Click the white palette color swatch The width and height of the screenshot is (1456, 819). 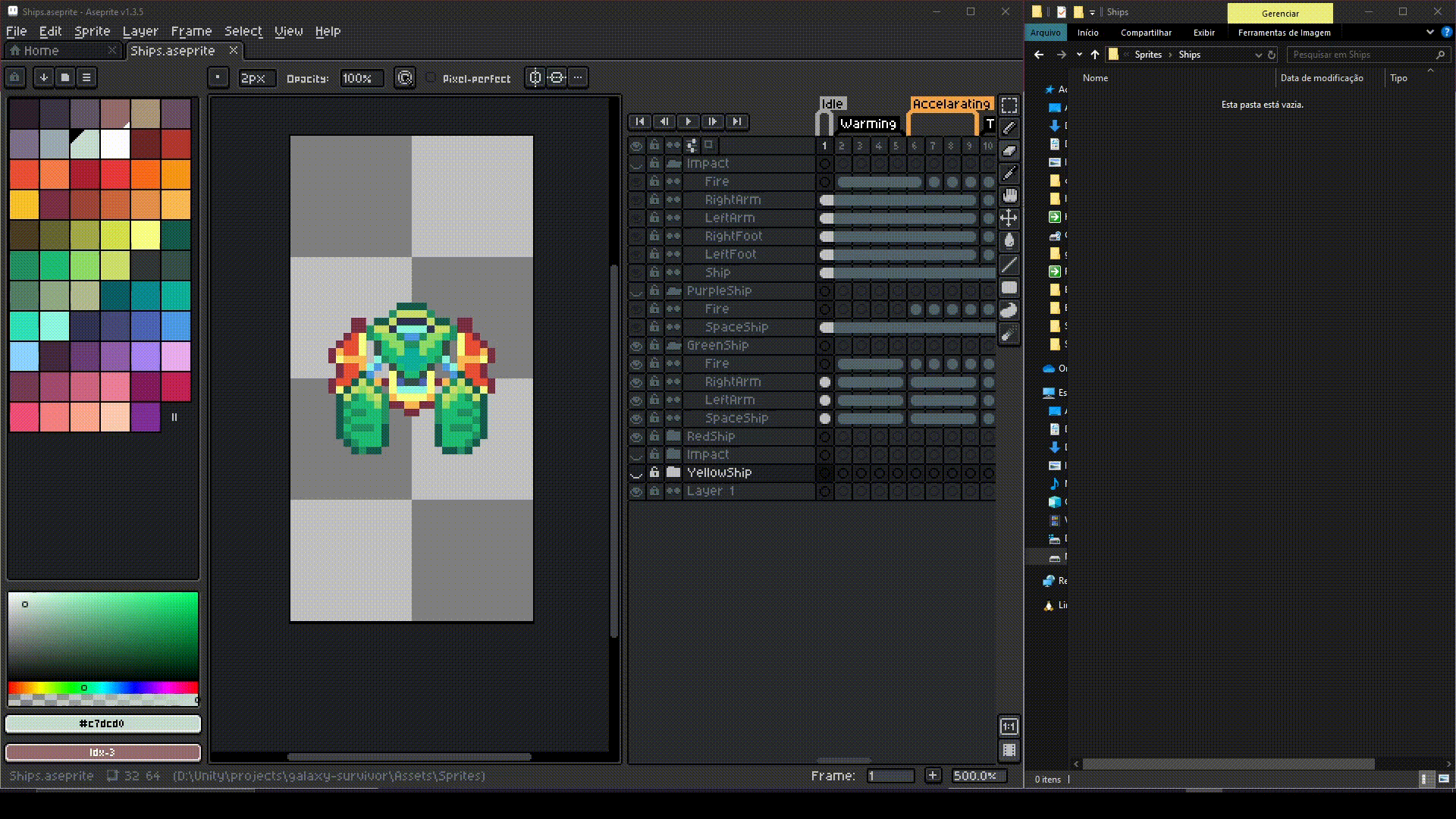(115, 144)
